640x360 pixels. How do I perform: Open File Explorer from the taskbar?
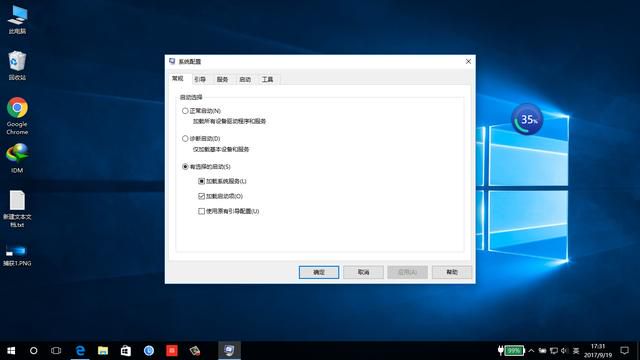pos(103,351)
